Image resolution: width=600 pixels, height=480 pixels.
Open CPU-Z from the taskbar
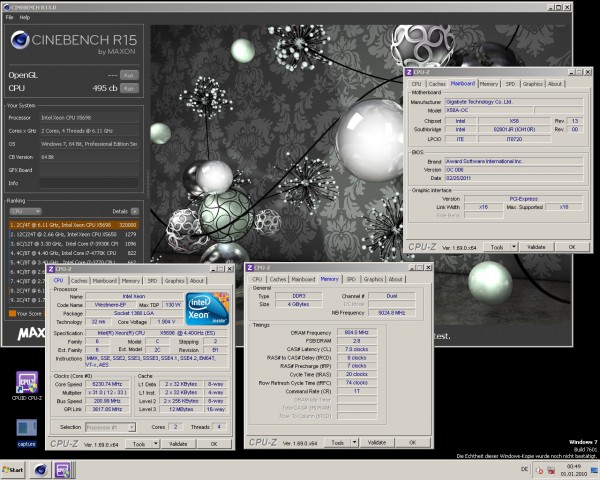coord(62,470)
